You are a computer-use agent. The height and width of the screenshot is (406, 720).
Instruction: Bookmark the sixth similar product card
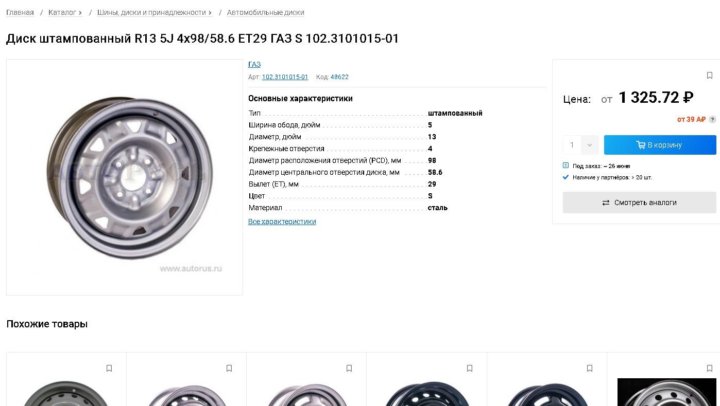point(709,368)
